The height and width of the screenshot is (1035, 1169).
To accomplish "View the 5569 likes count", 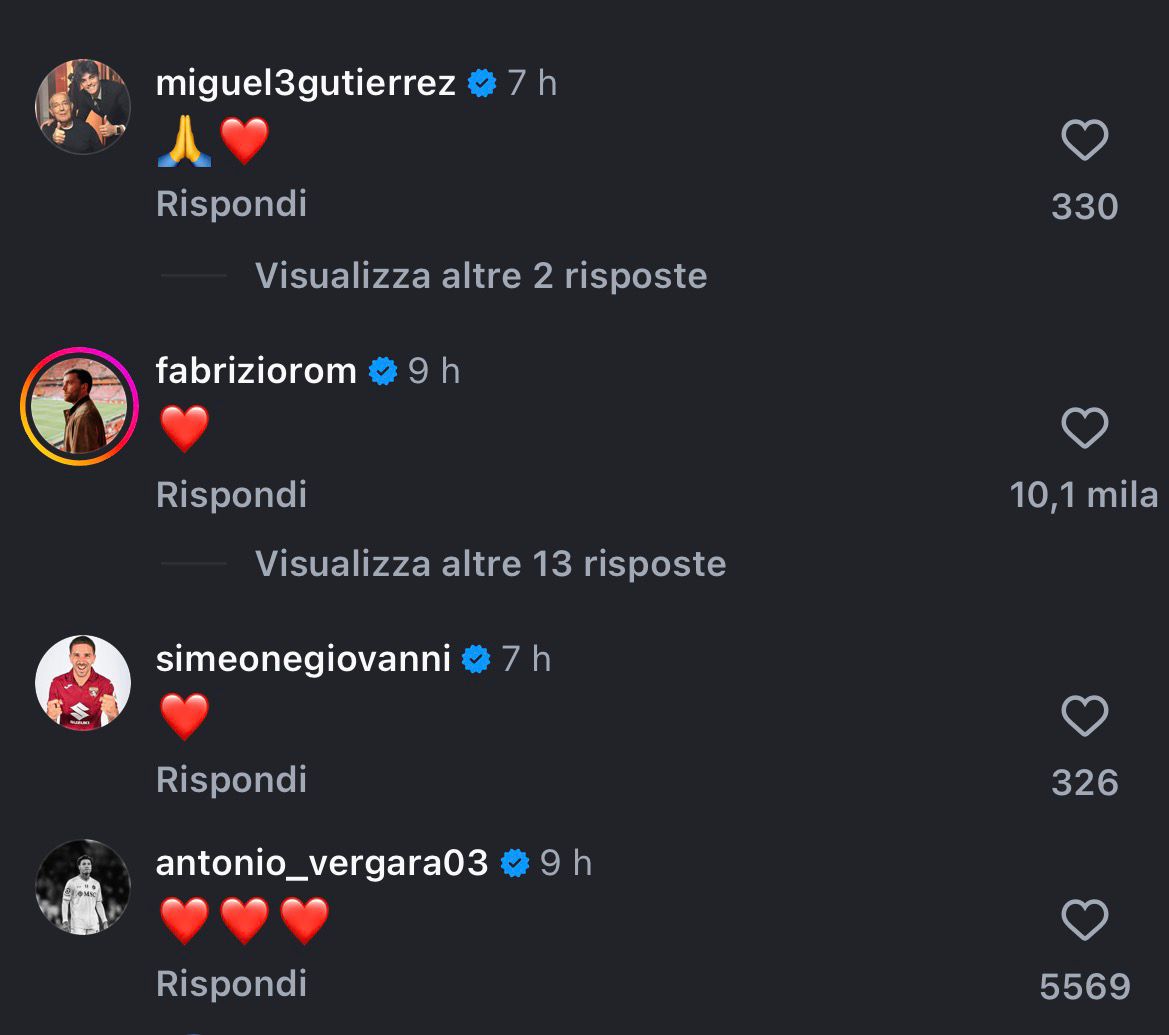I will (1084, 987).
